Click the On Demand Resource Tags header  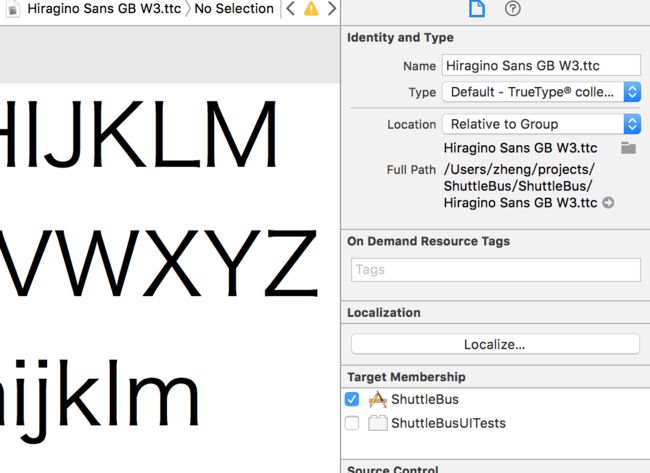point(429,241)
